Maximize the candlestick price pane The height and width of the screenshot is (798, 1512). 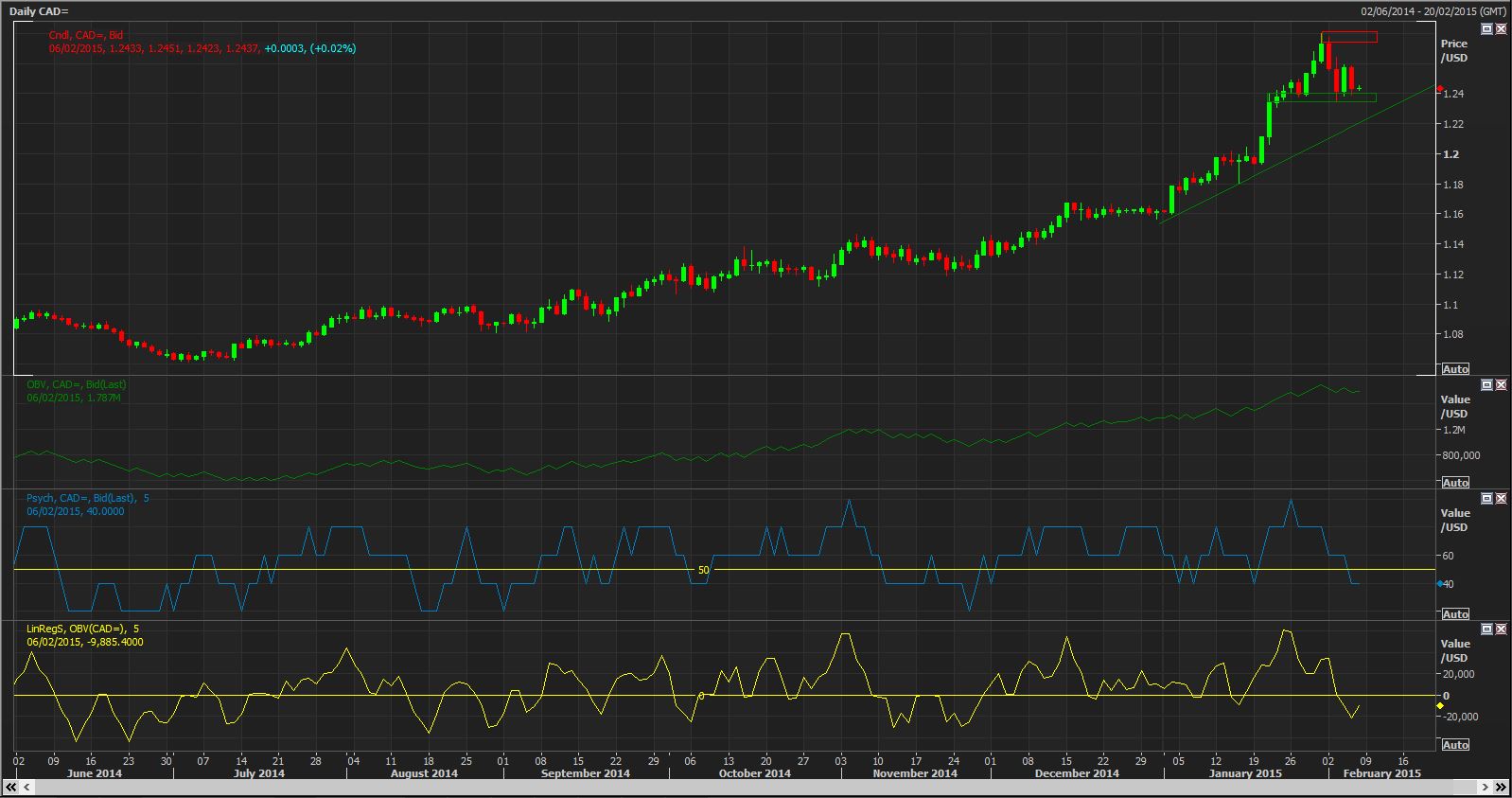(1486, 29)
